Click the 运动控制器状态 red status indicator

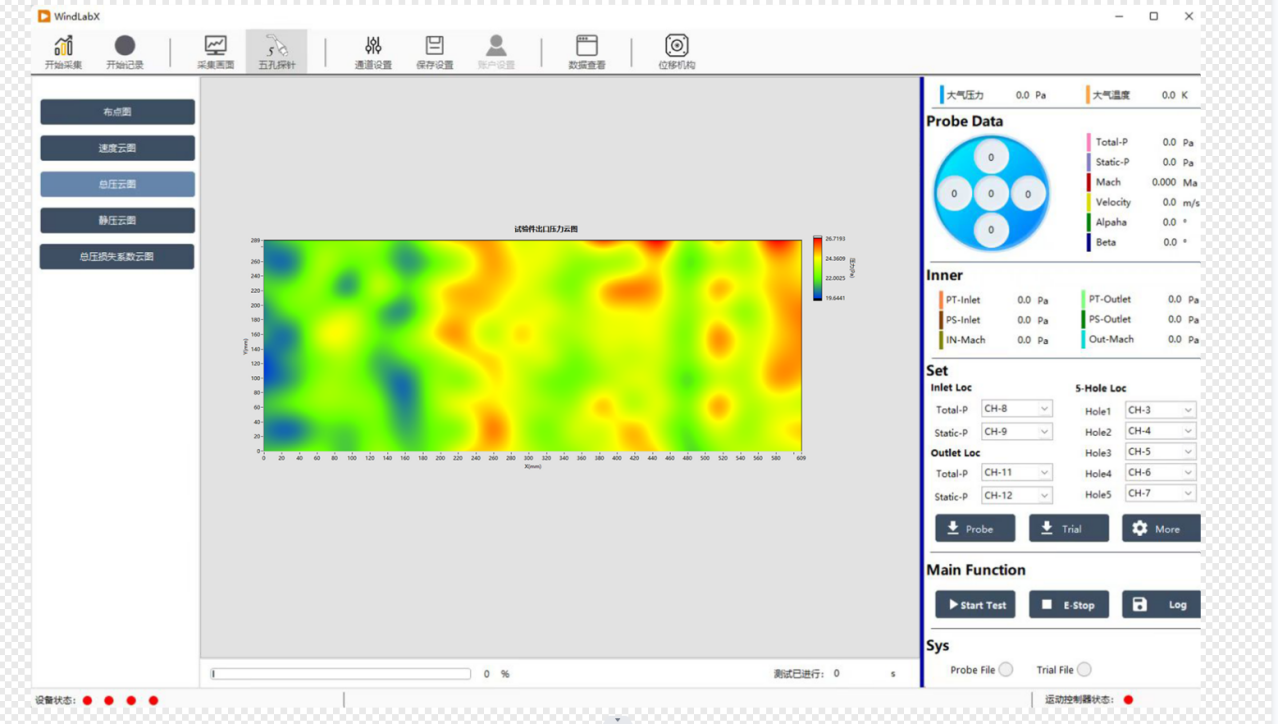point(1128,700)
